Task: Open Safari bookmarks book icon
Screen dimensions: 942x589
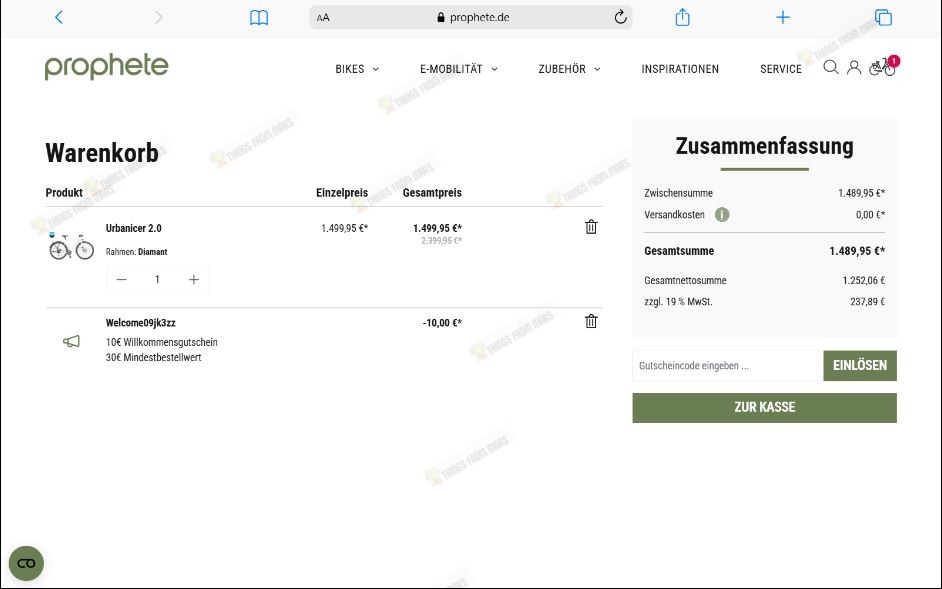Action: [259, 17]
